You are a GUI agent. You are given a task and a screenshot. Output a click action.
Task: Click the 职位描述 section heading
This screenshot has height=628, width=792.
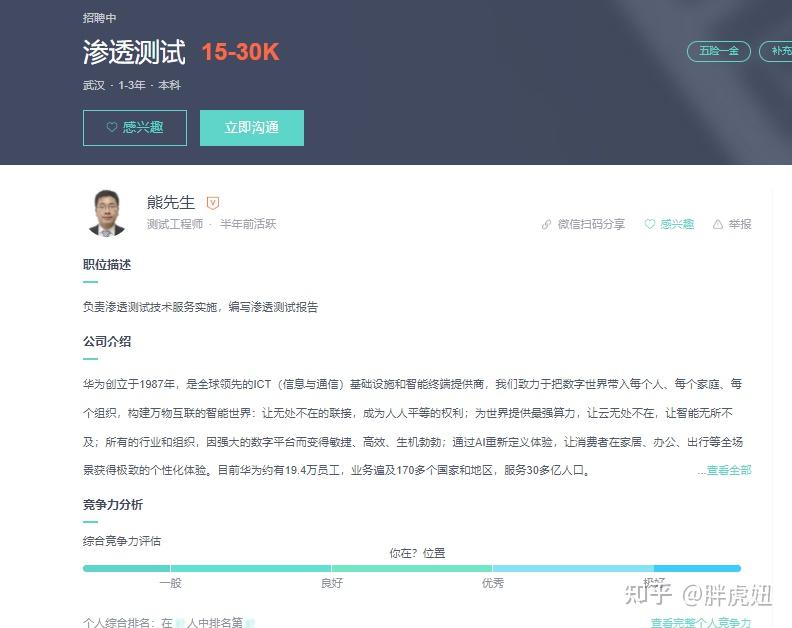(107, 265)
